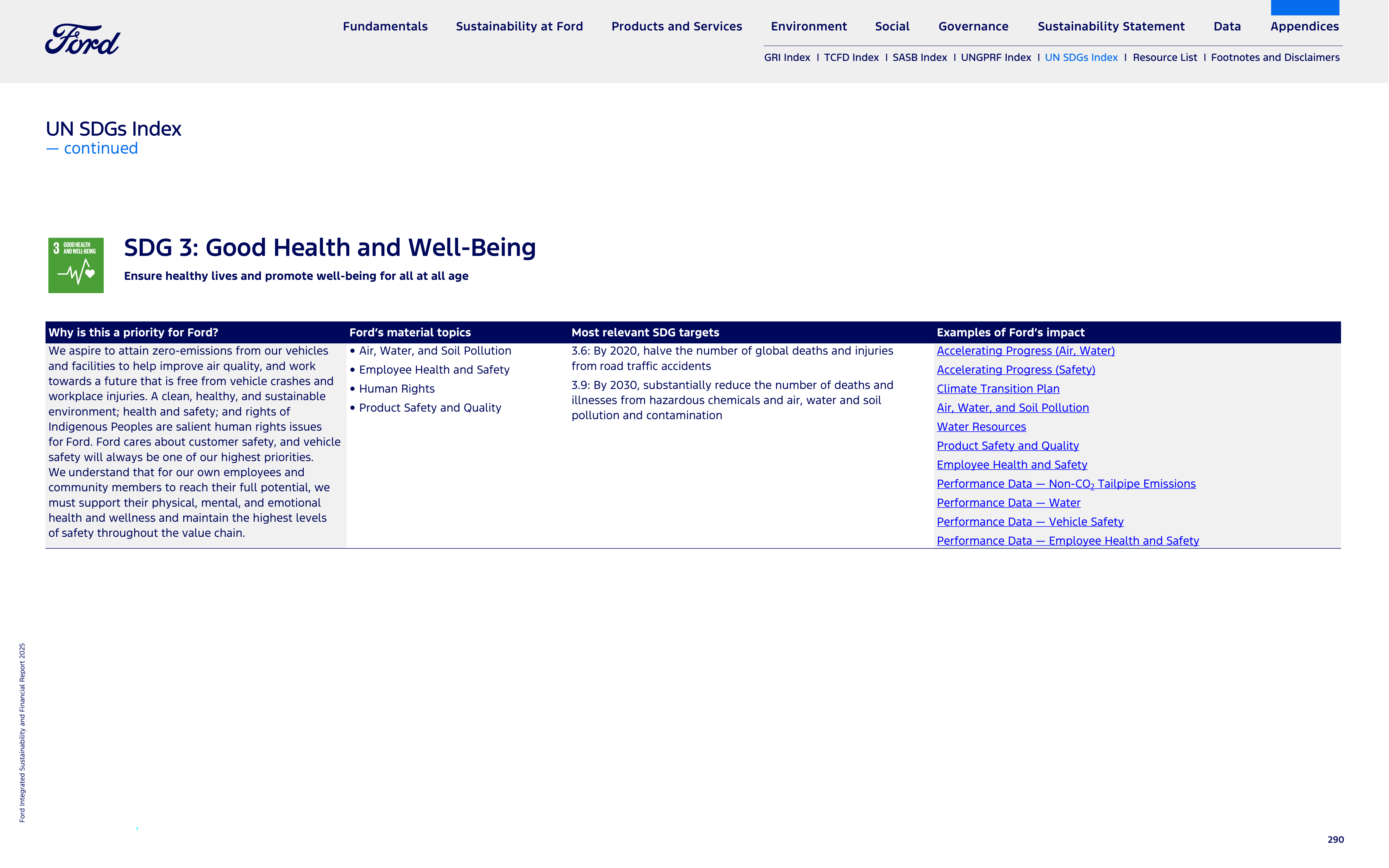The image size is (1389, 868).
Task: Open the Governance section
Action: pos(973,26)
